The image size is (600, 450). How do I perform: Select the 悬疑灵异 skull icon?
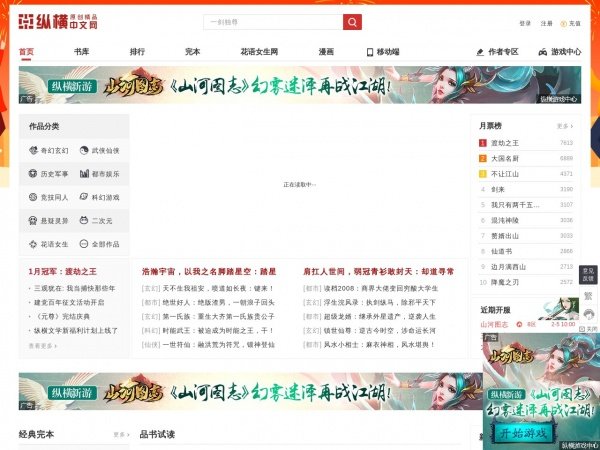pyautogui.click(x=33, y=220)
